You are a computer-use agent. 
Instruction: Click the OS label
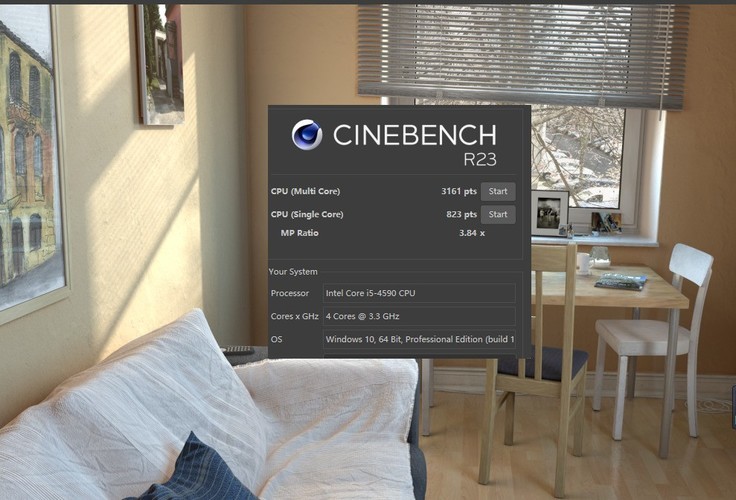(276, 339)
